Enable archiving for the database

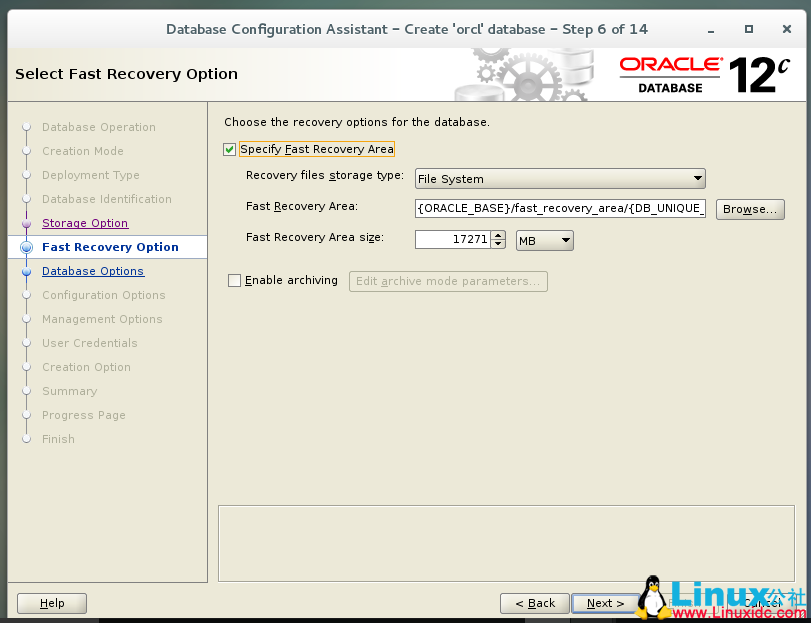click(234, 280)
